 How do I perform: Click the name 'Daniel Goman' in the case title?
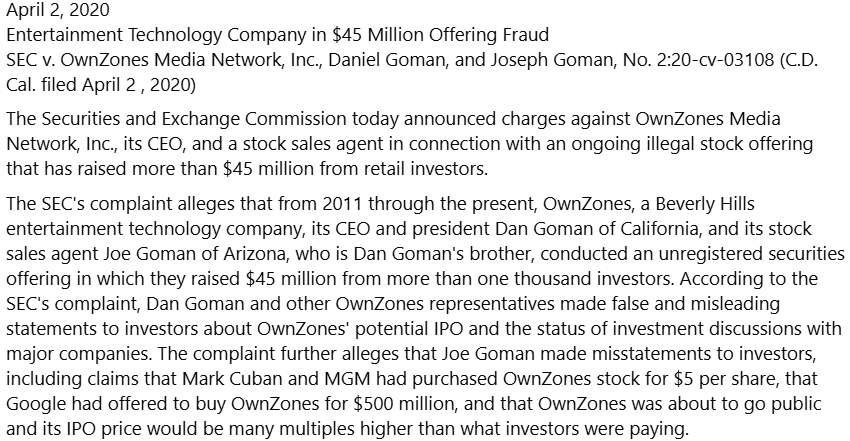[x=387, y=60]
